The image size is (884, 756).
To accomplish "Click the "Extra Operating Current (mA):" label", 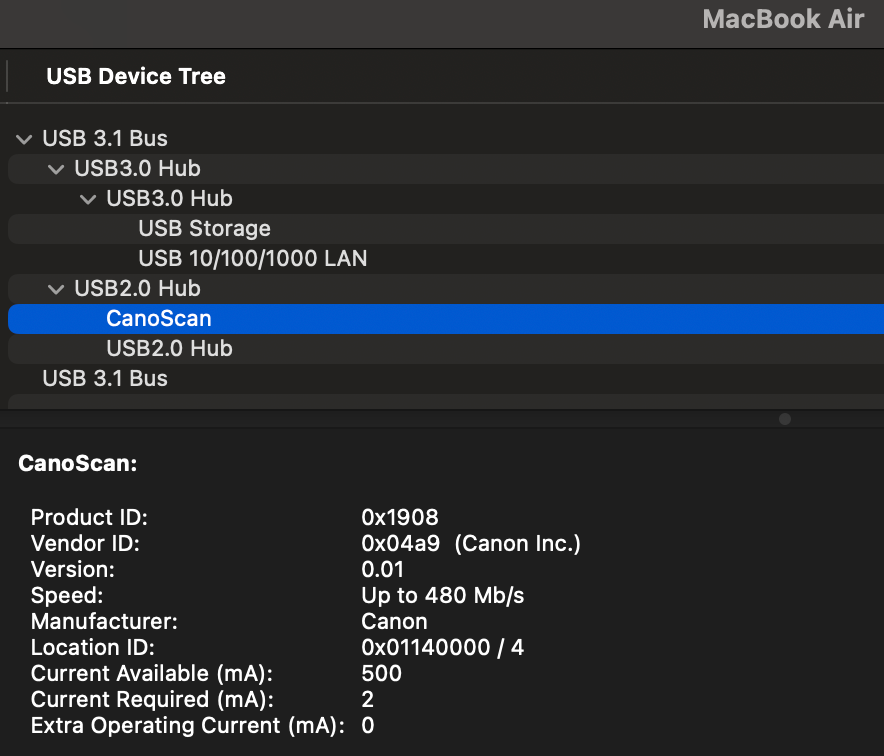I will coord(188,725).
